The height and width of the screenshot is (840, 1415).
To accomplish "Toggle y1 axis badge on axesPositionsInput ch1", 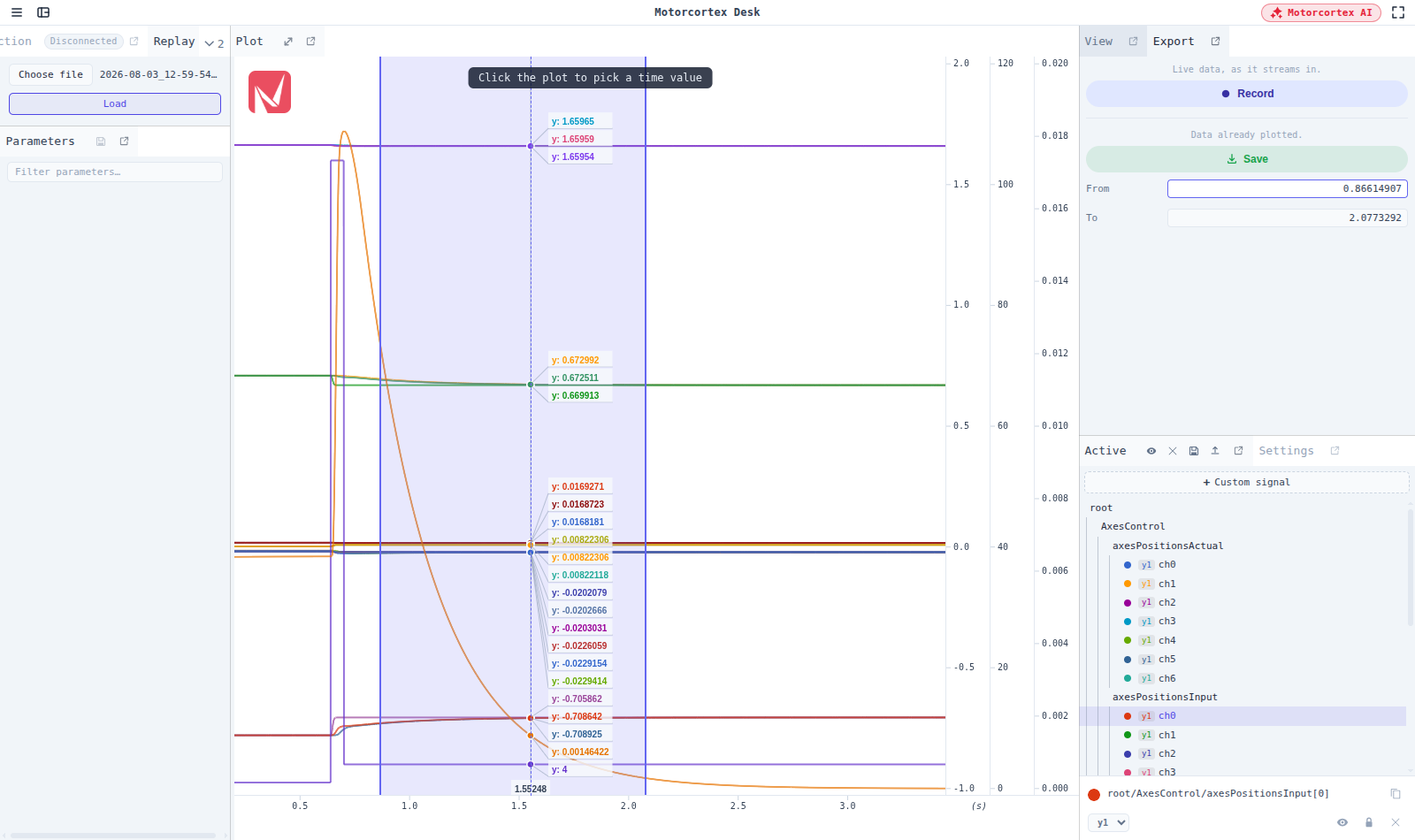I will (1146, 736).
